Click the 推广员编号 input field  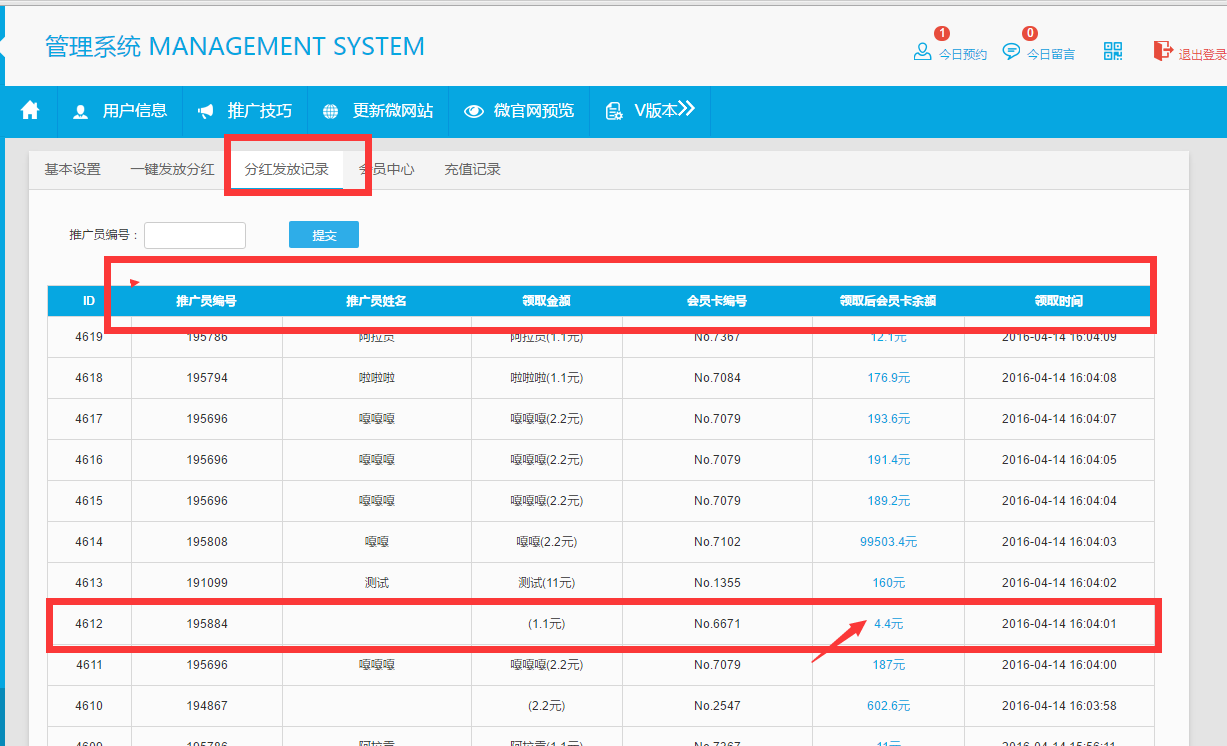(x=195, y=235)
